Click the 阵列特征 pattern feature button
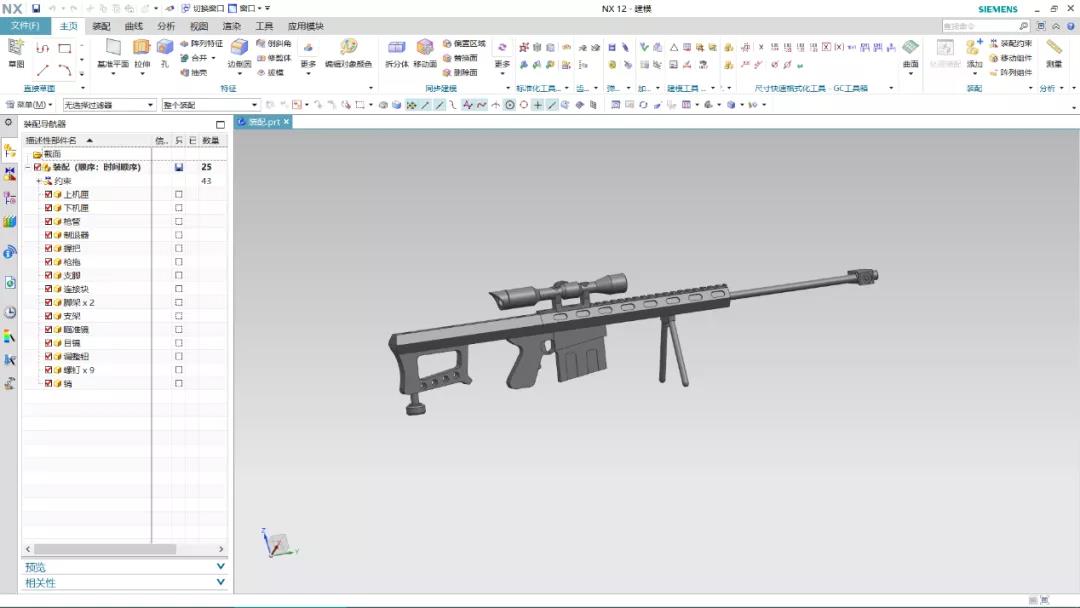The width and height of the screenshot is (1080, 608). [201, 43]
